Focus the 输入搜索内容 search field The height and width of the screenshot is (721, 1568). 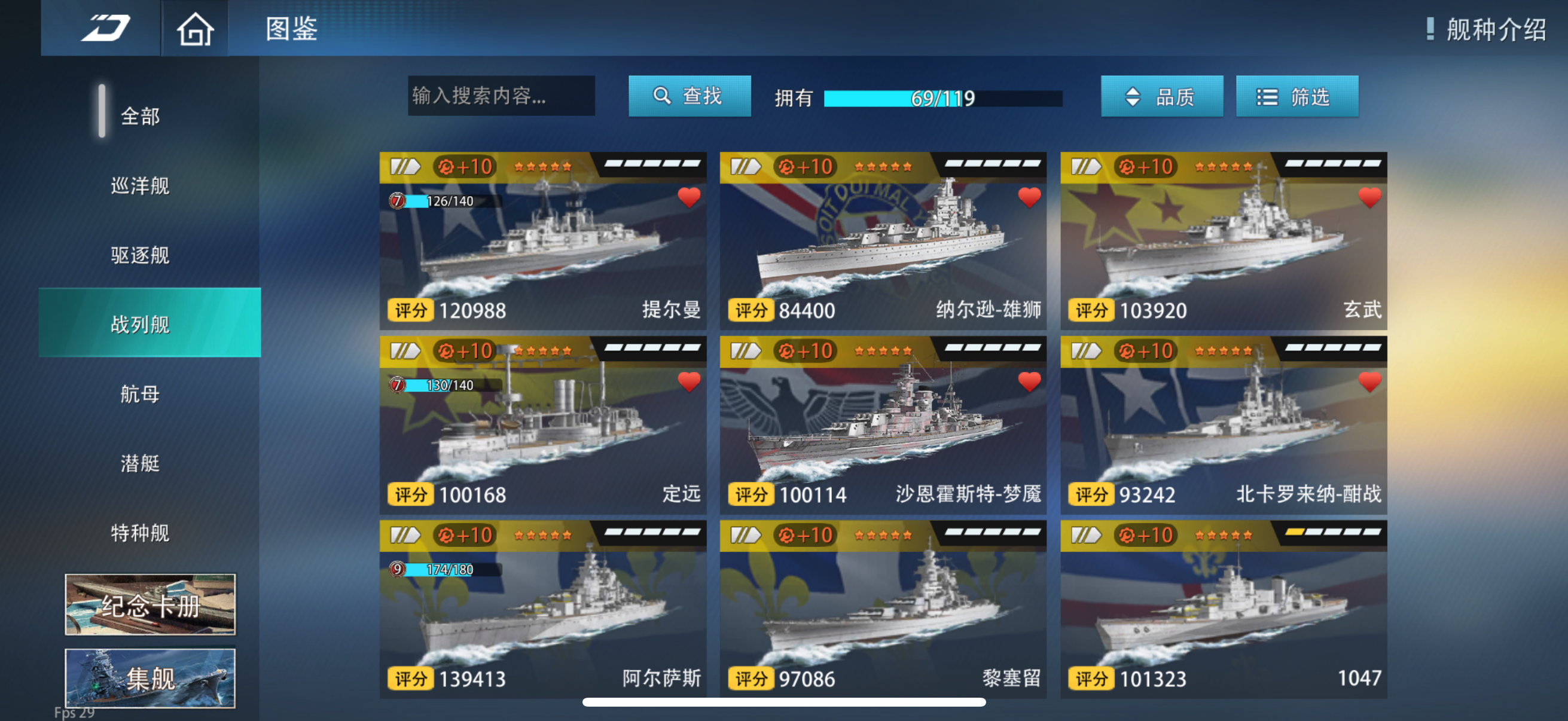click(501, 96)
